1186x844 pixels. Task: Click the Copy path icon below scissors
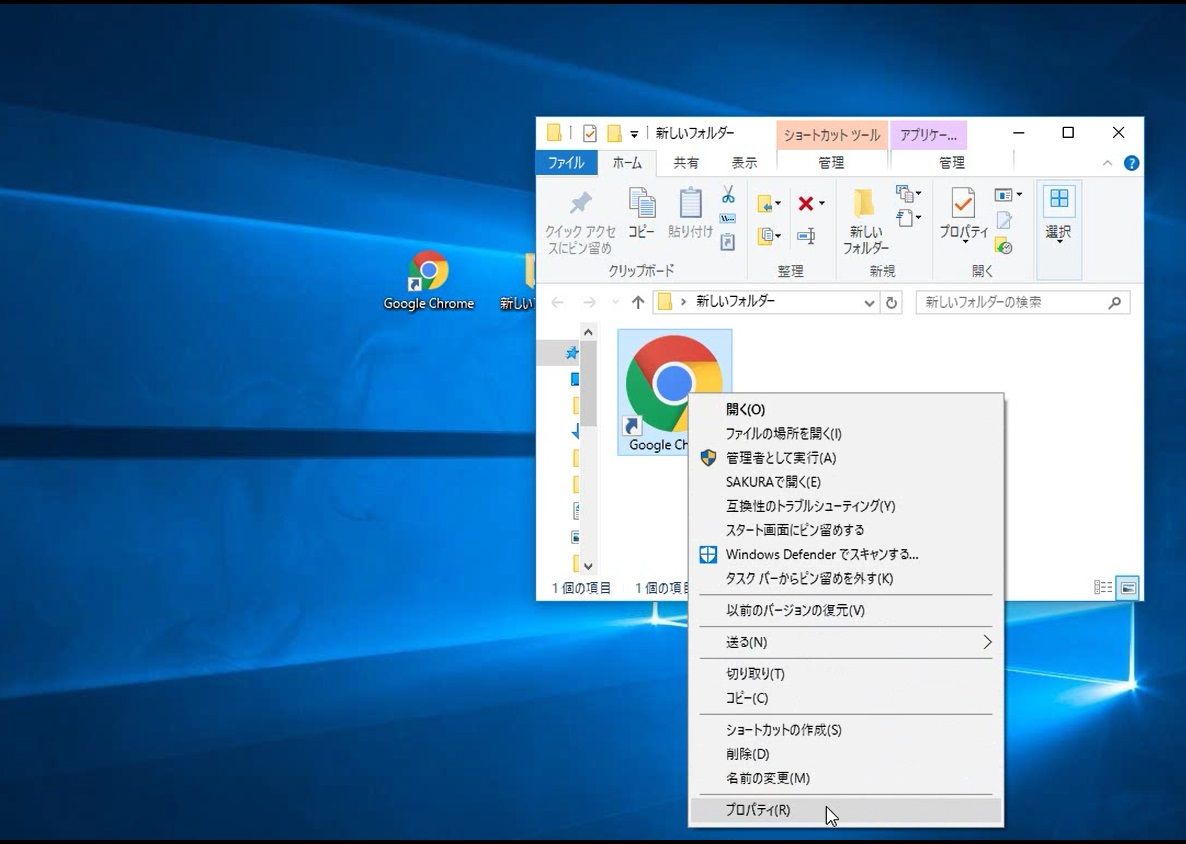click(728, 219)
